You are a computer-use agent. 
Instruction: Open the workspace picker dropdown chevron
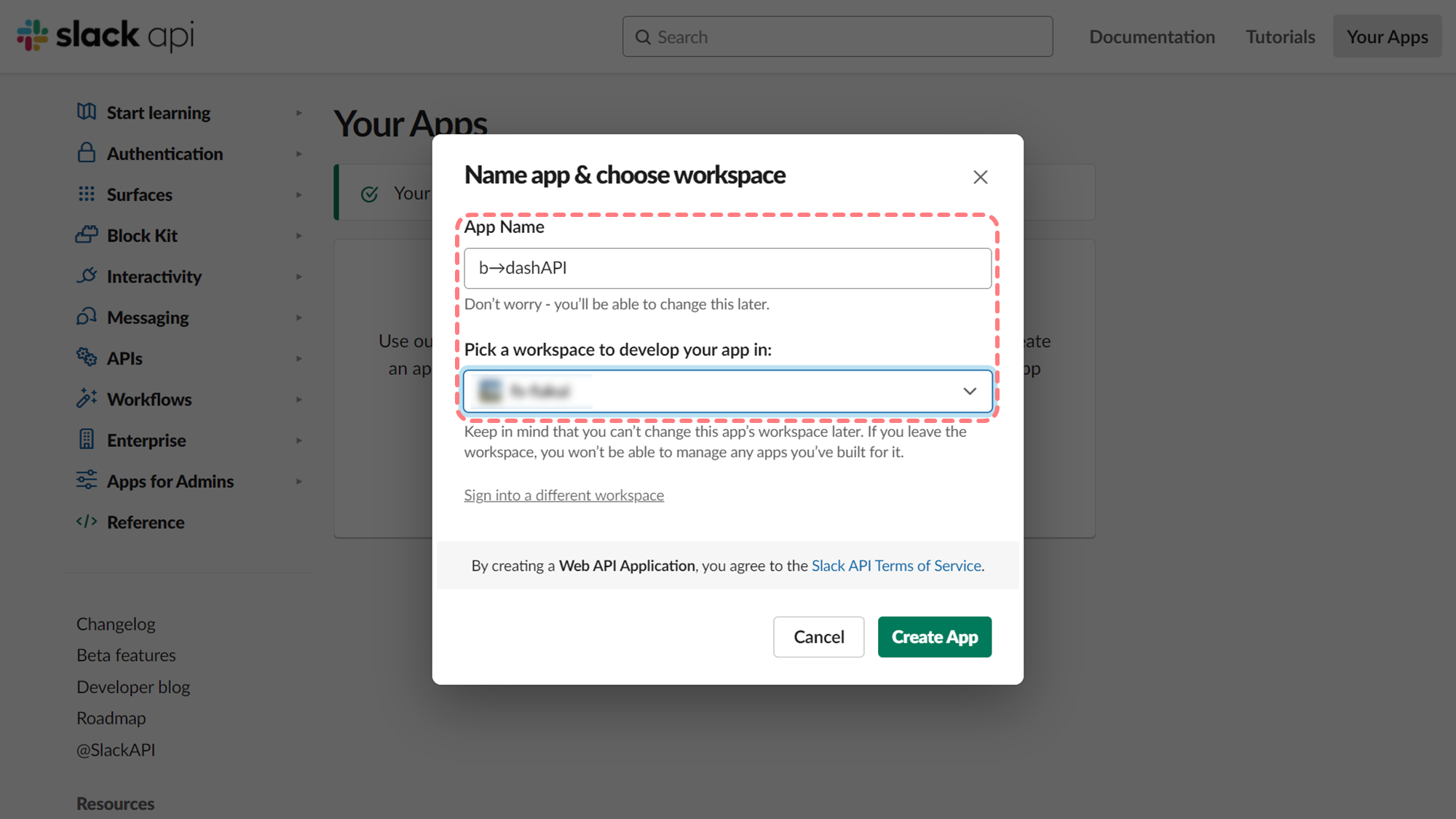970,391
